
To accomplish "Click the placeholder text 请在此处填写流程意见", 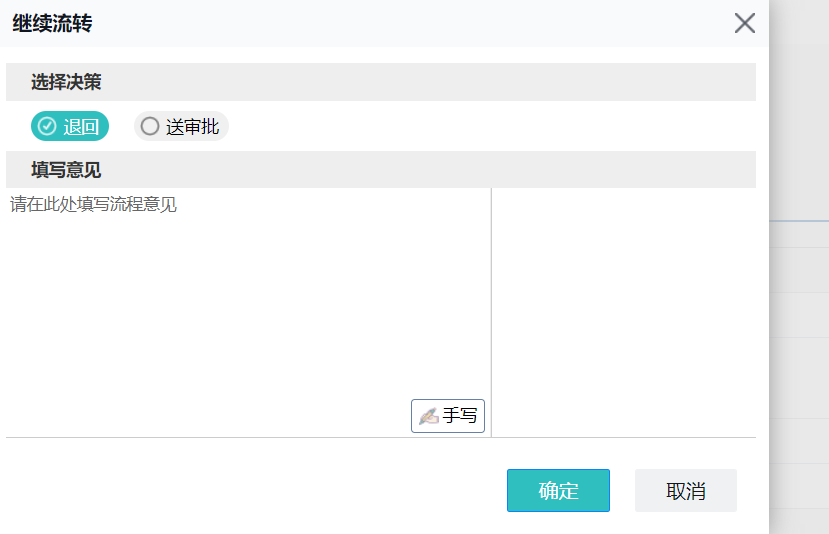I will [94, 205].
